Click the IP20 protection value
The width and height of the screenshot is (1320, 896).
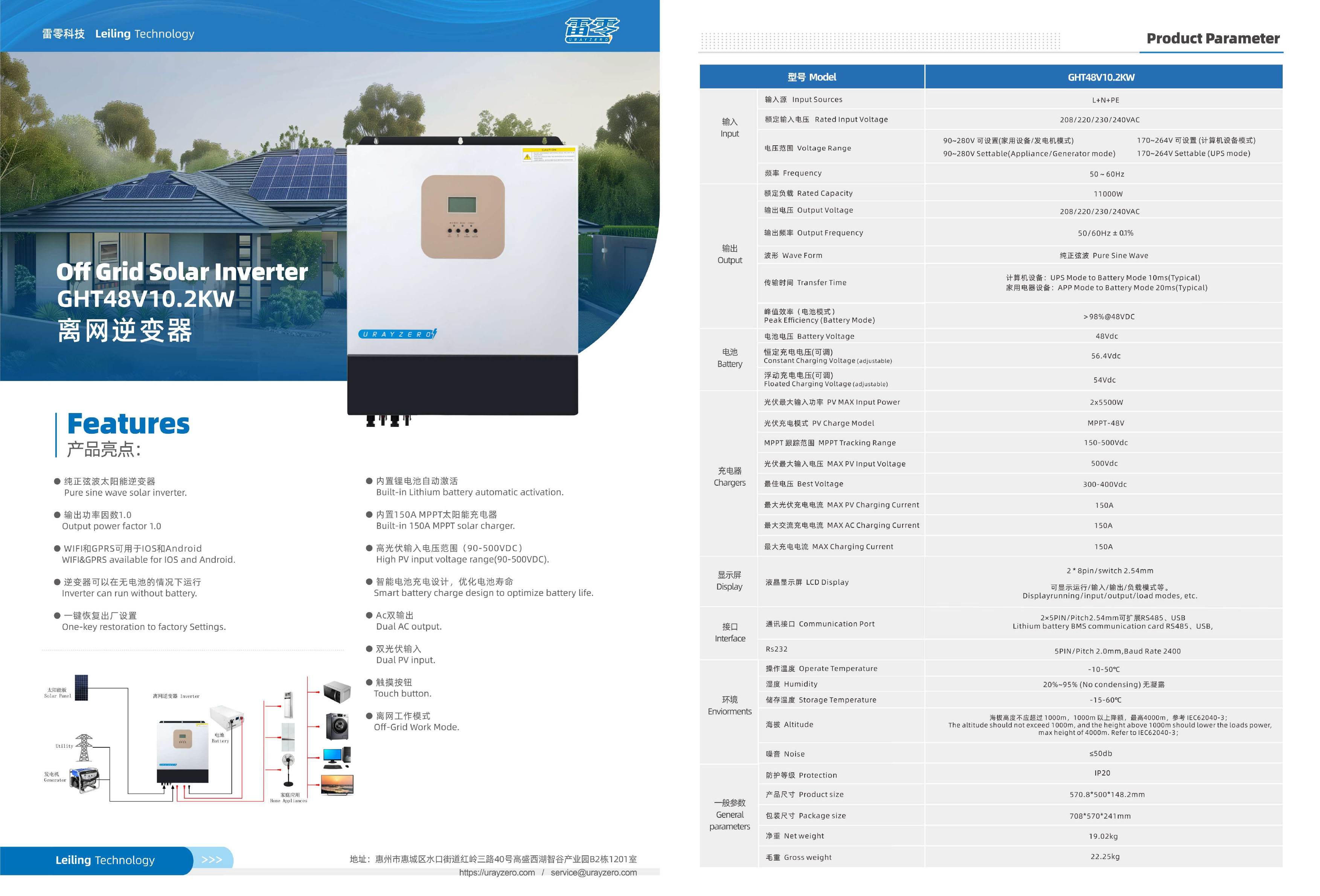point(1102,773)
